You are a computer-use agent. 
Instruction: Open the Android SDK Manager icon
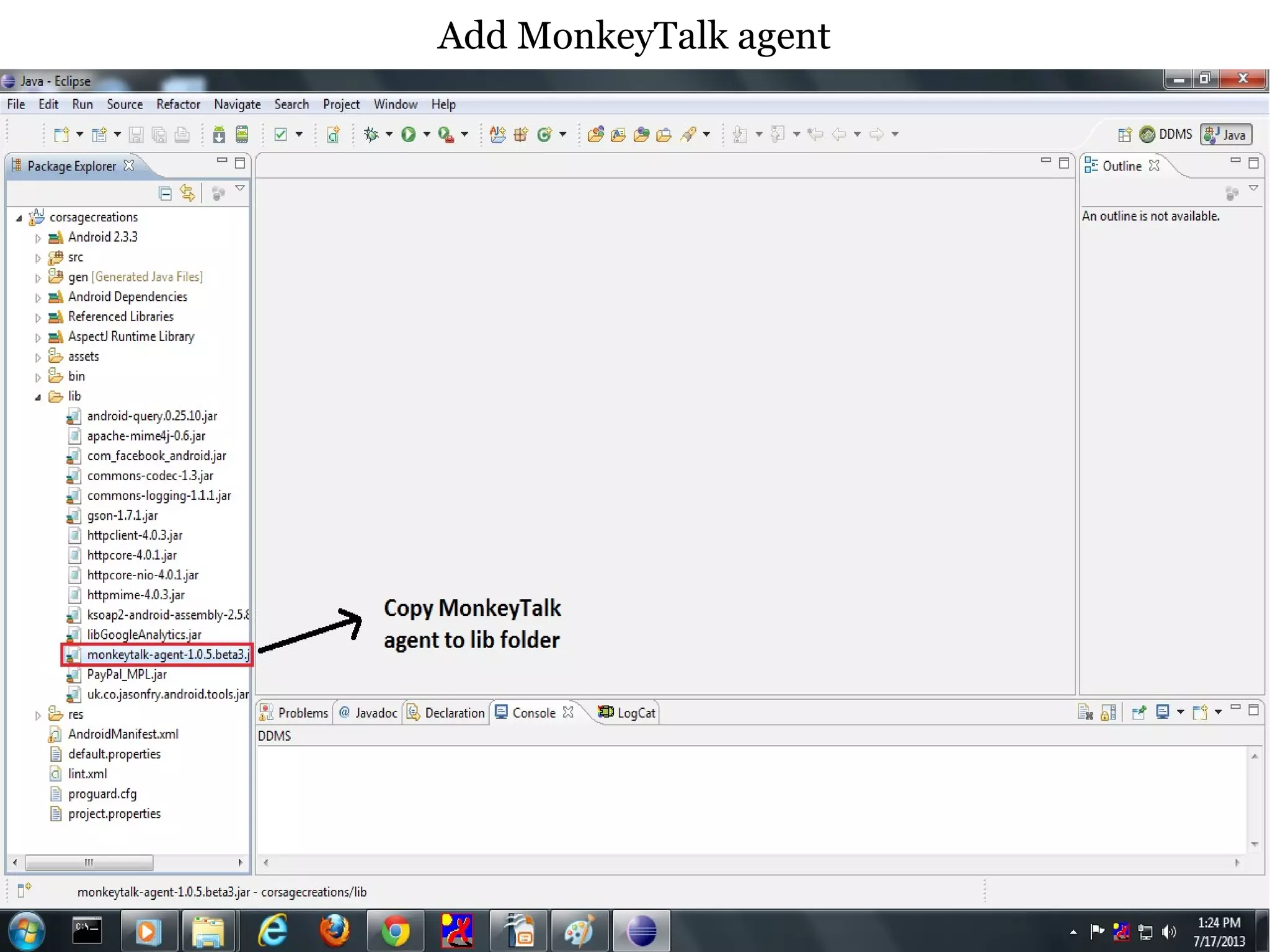click(219, 135)
